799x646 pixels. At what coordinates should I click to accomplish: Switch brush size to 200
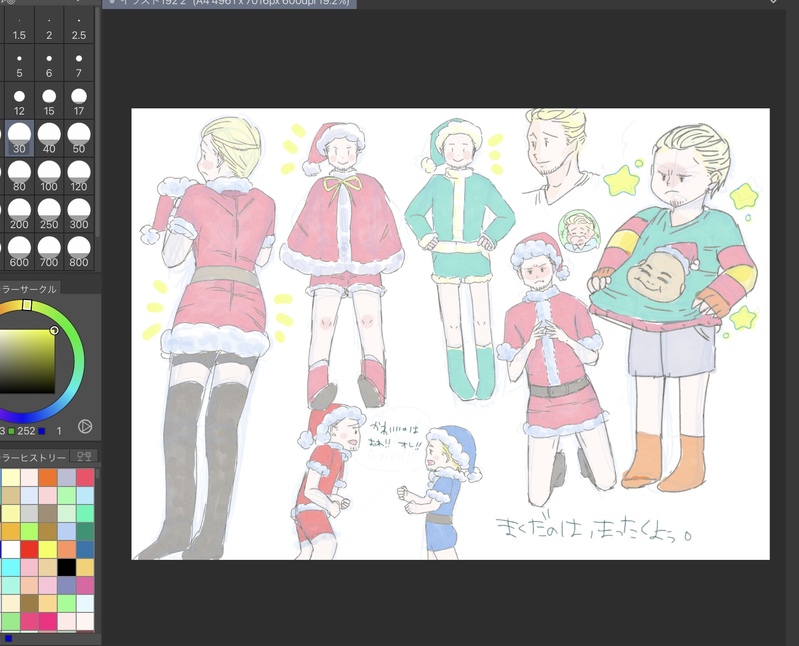pos(19,214)
